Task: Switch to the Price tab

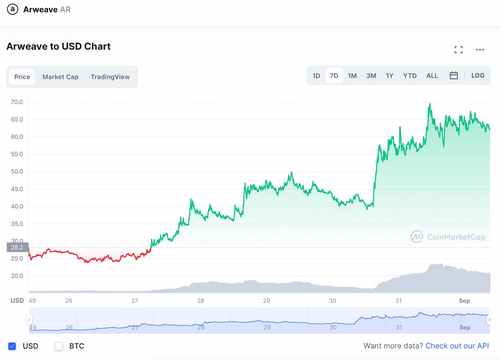Action: click(22, 77)
